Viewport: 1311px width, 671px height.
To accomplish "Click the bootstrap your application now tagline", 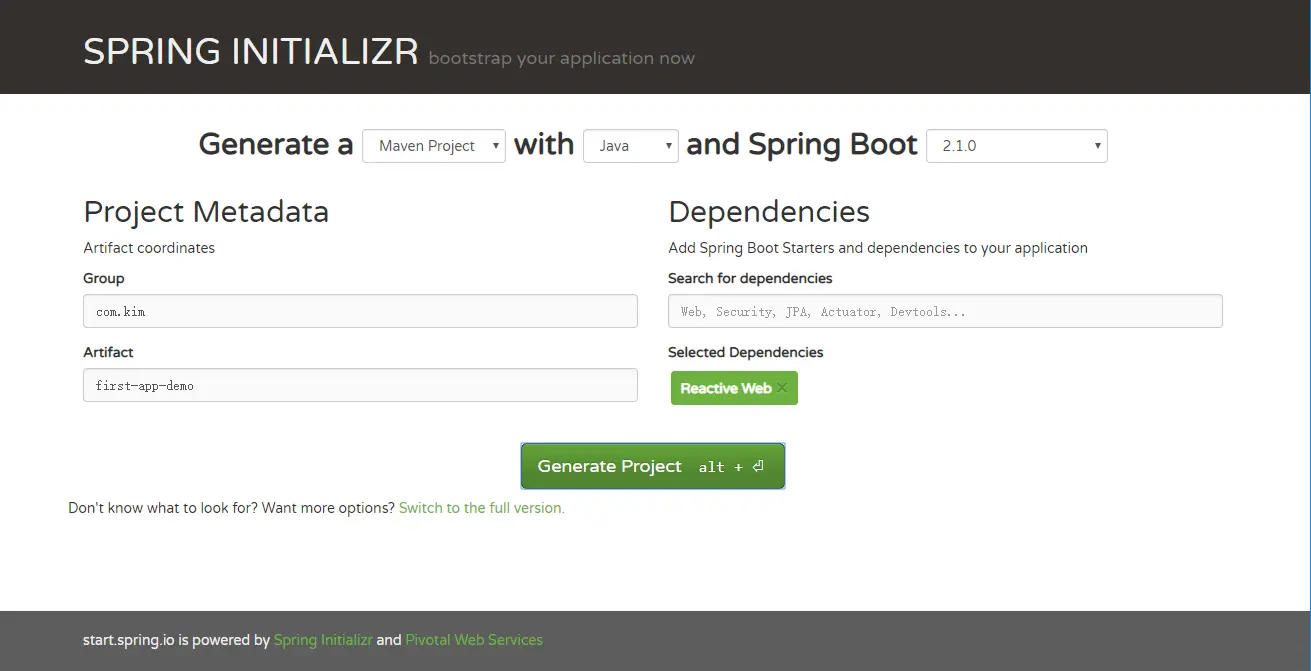I will pyautogui.click(x=561, y=58).
